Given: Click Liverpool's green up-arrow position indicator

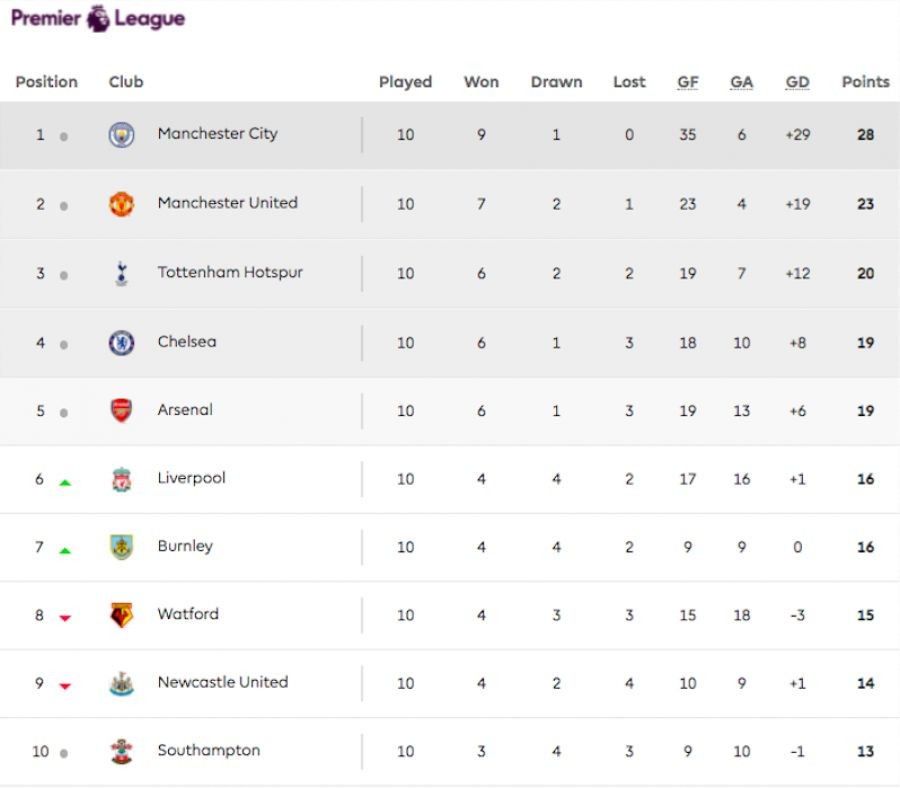Looking at the screenshot, I should pos(65,482).
